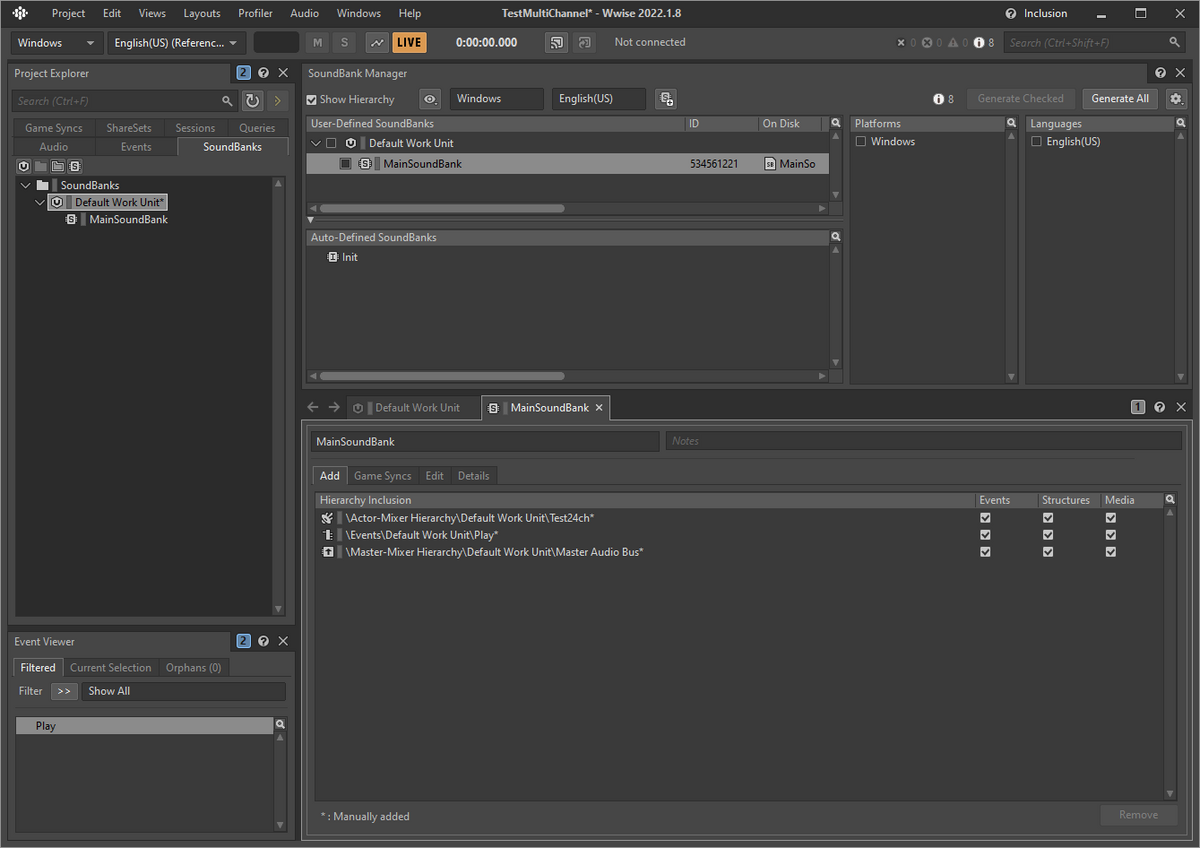This screenshot has width=1200, height=848.
Task: Open English(US) language field in SoundBank Manager
Action: pos(599,99)
